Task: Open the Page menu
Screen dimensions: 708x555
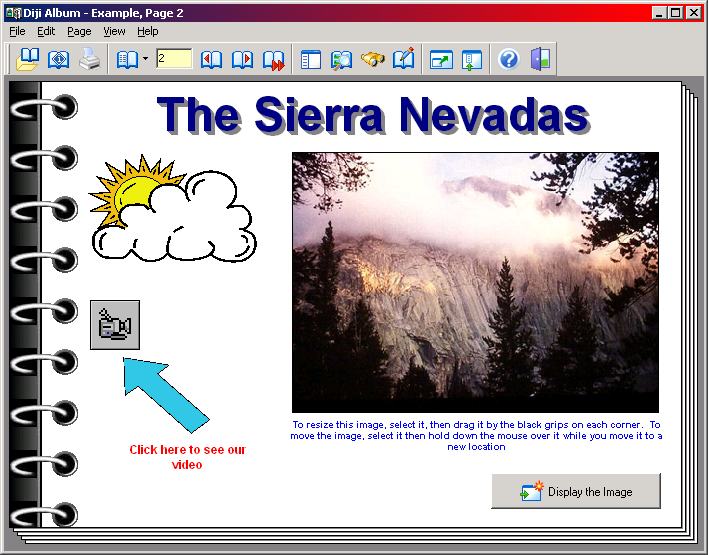Action: click(x=79, y=32)
